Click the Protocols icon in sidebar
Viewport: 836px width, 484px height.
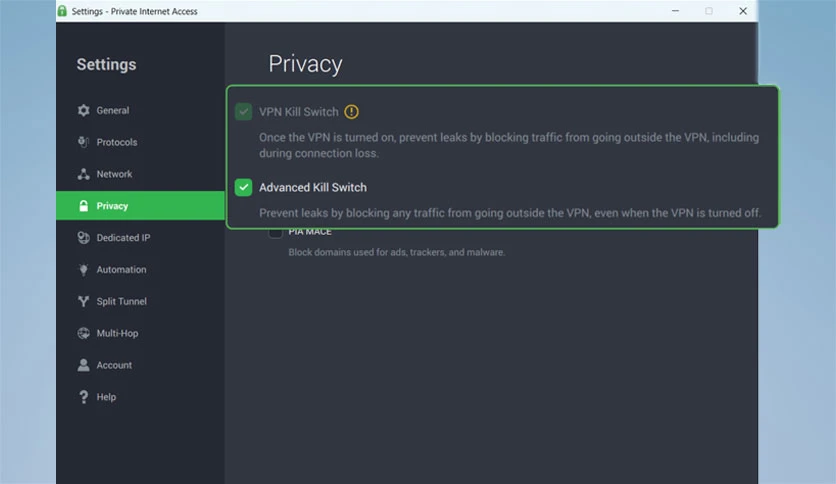(x=83, y=142)
